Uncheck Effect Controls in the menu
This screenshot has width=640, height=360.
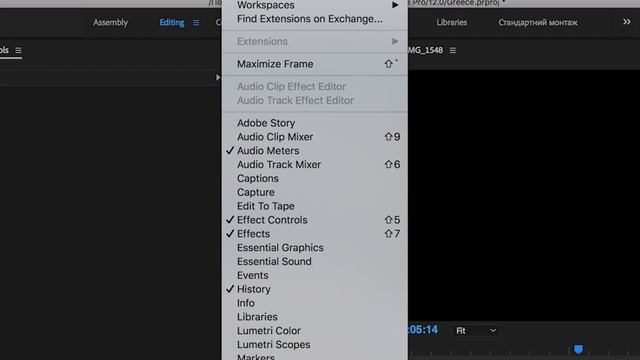[315, 220]
